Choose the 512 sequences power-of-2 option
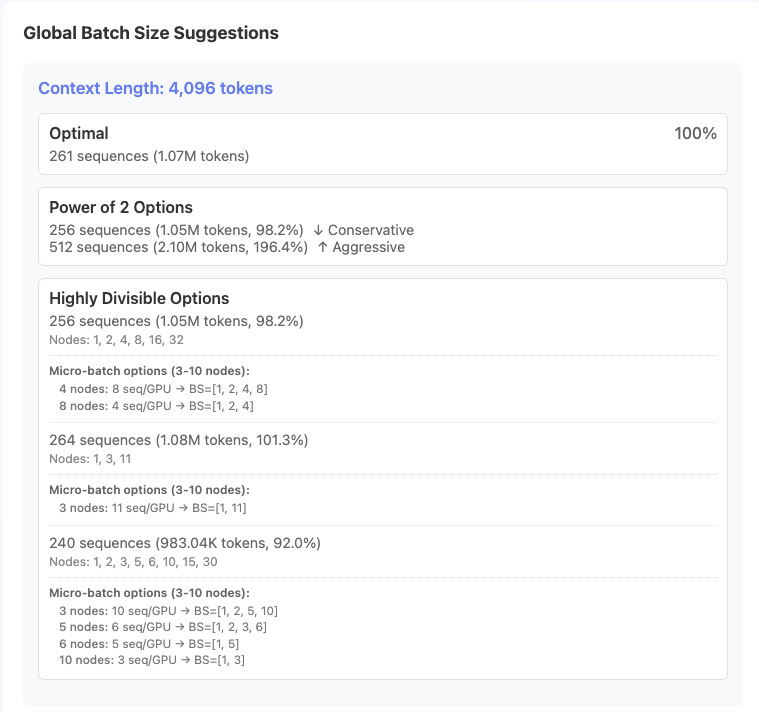The width and height of the screenshot is (759, 712). [x=179, y=247]
